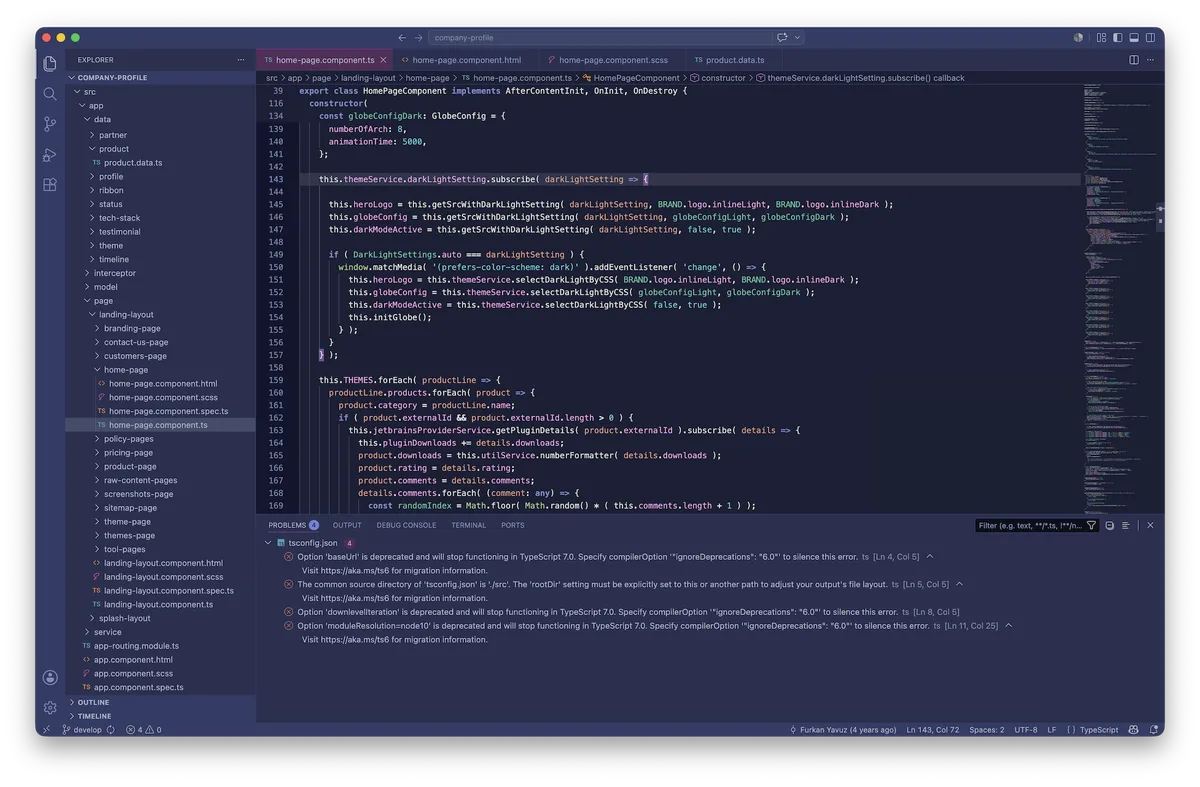Open the Manage gear icon

[50, 707]
